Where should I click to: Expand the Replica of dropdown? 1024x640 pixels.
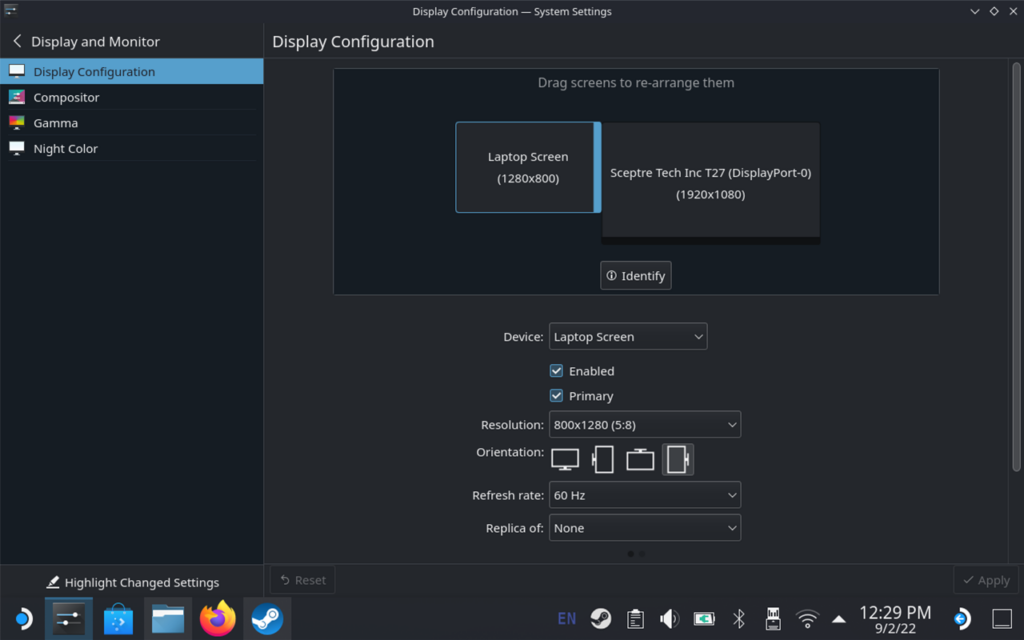(644, 528)
